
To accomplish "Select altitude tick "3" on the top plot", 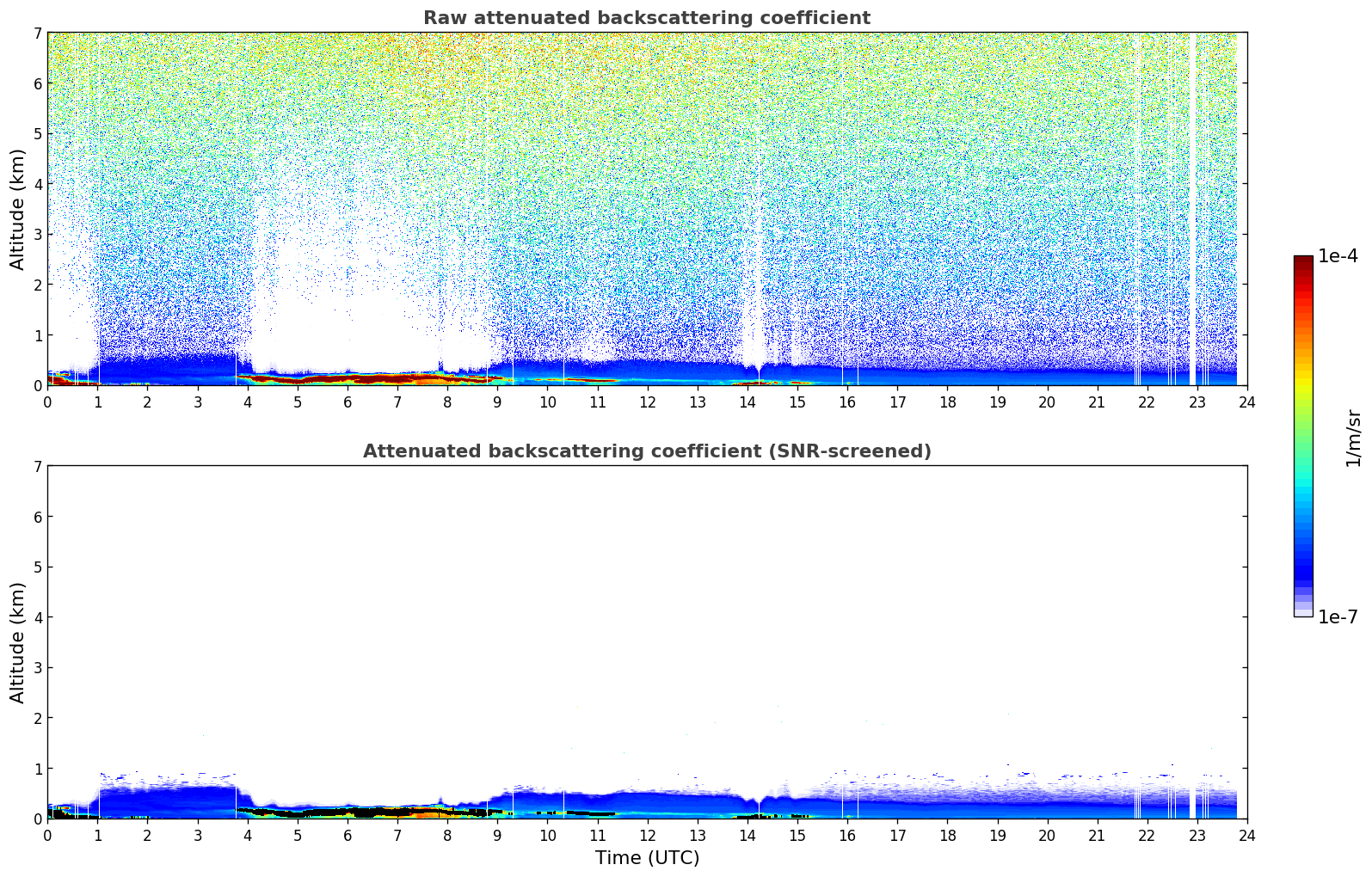I will (37, 234).
